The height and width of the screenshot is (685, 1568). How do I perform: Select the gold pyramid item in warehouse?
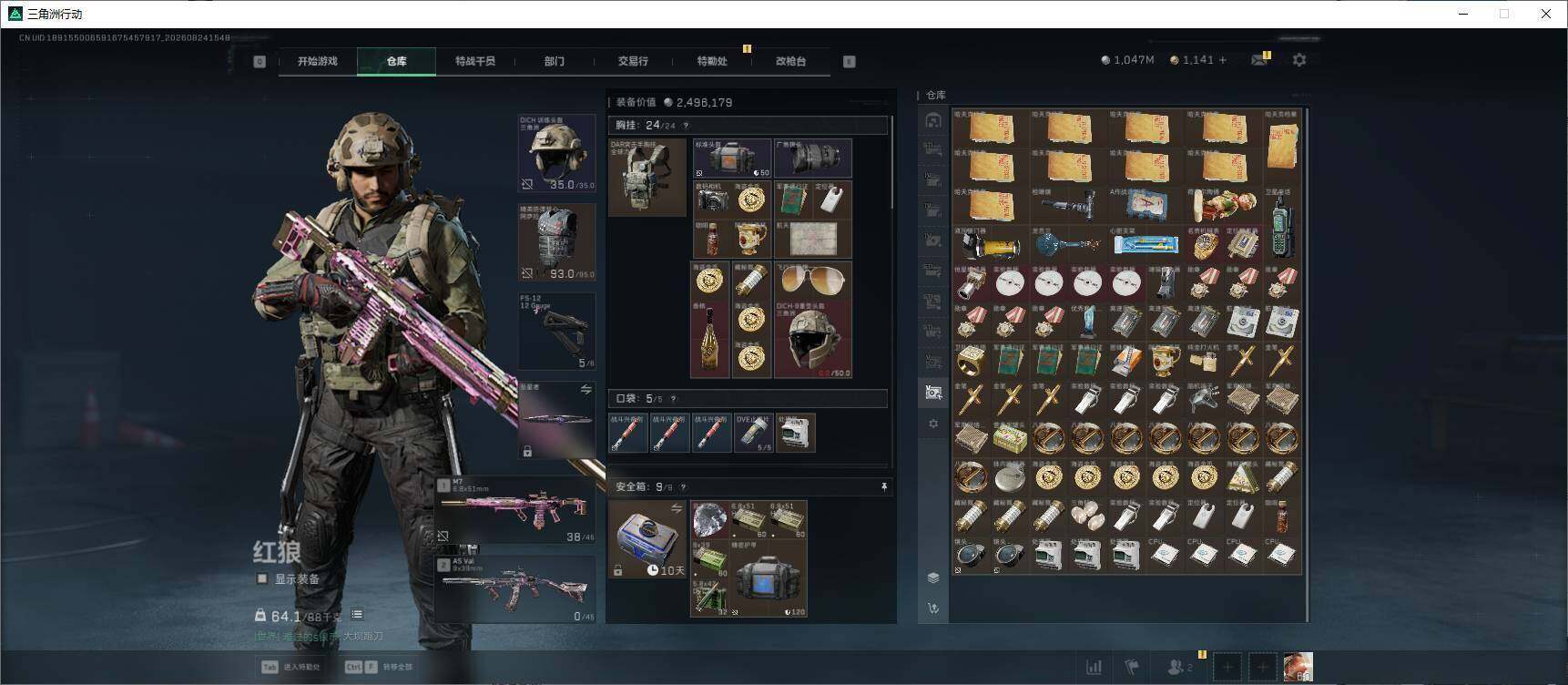1242,477
